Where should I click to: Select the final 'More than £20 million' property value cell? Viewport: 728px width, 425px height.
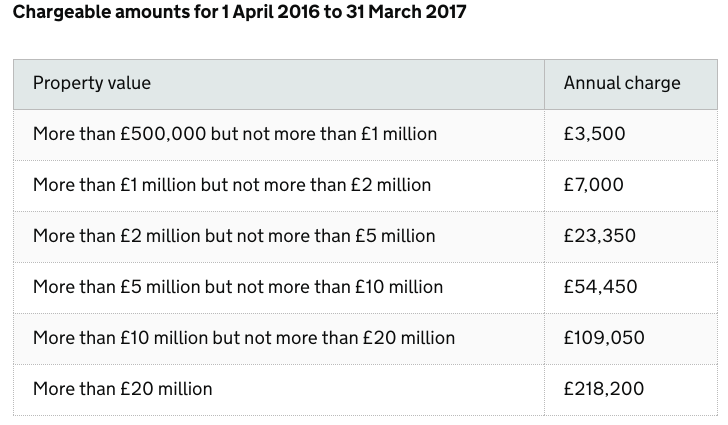123,389
